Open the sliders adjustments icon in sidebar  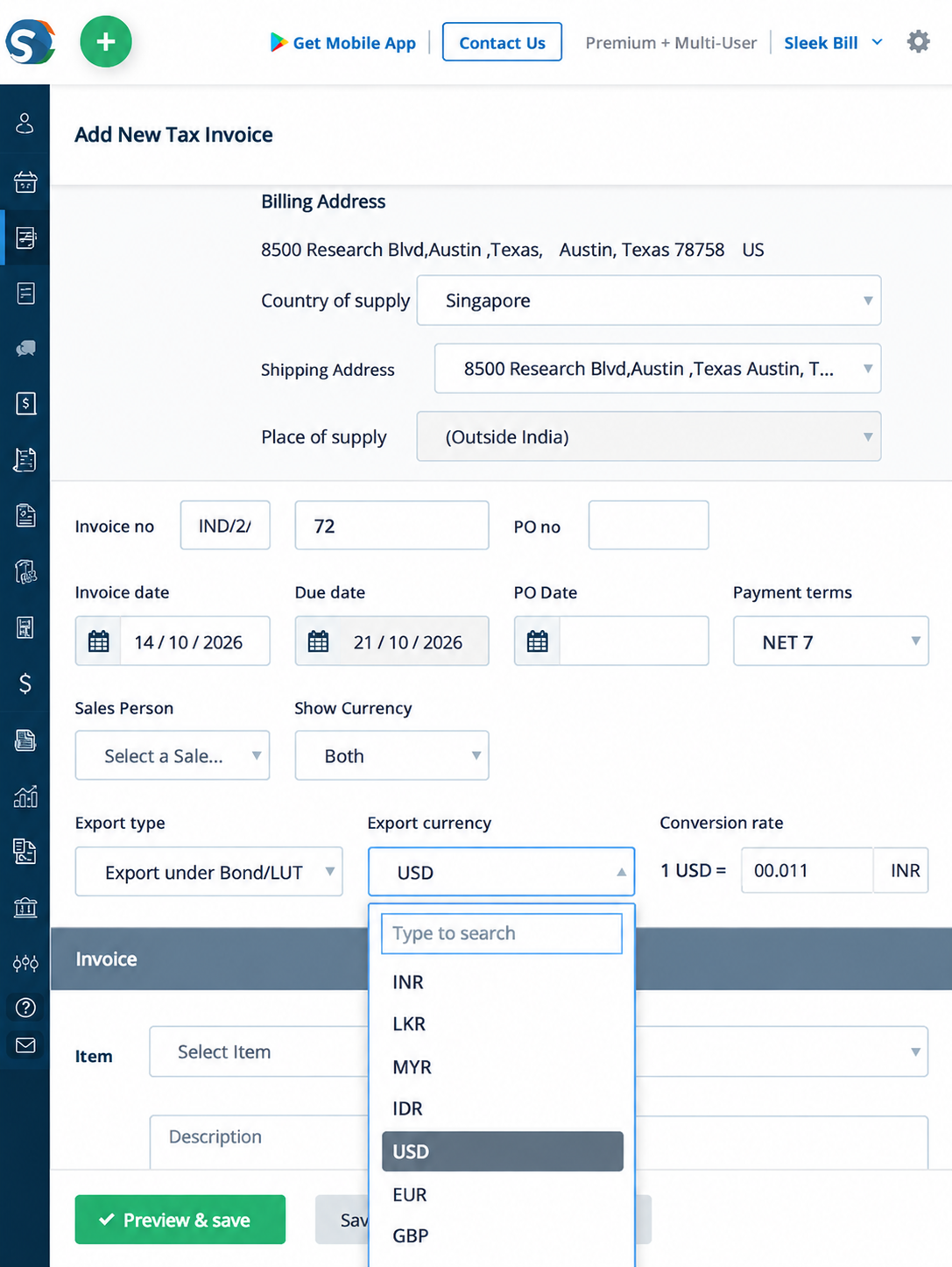(25, 963)
